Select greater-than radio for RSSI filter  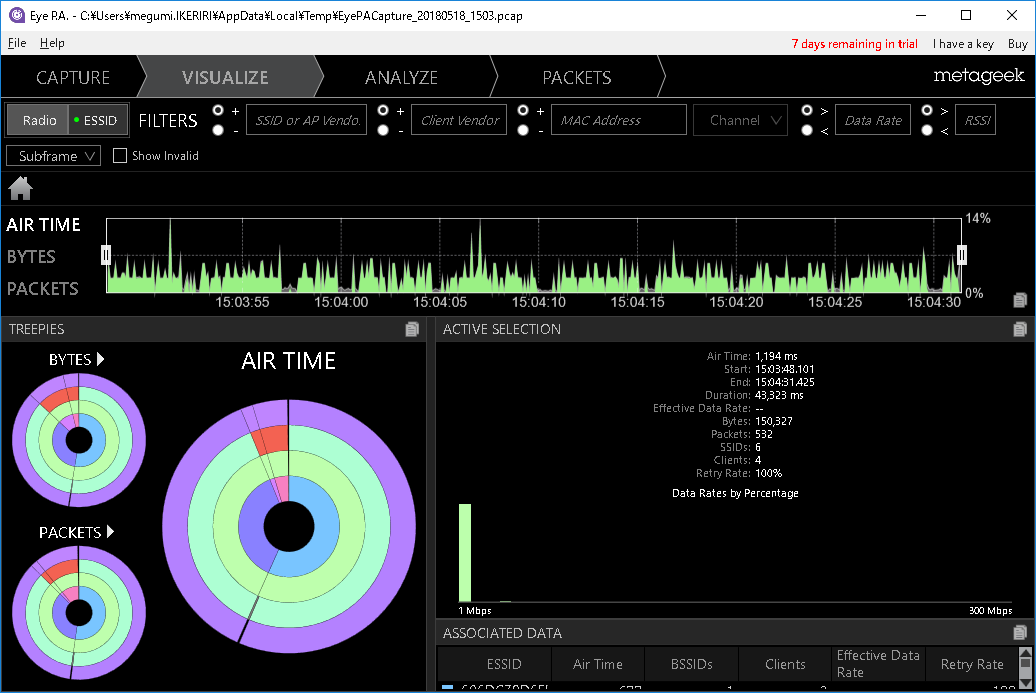point(927,110)
